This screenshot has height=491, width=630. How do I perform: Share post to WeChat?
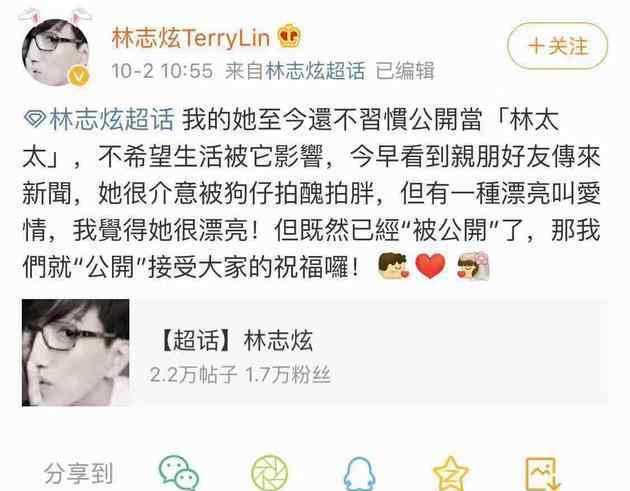[178, 473]
